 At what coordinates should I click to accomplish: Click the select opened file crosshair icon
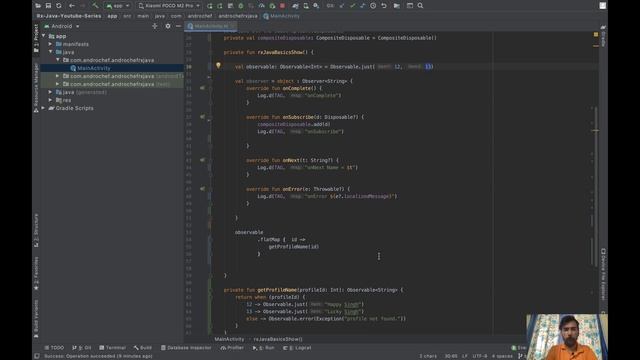(155, 26)
